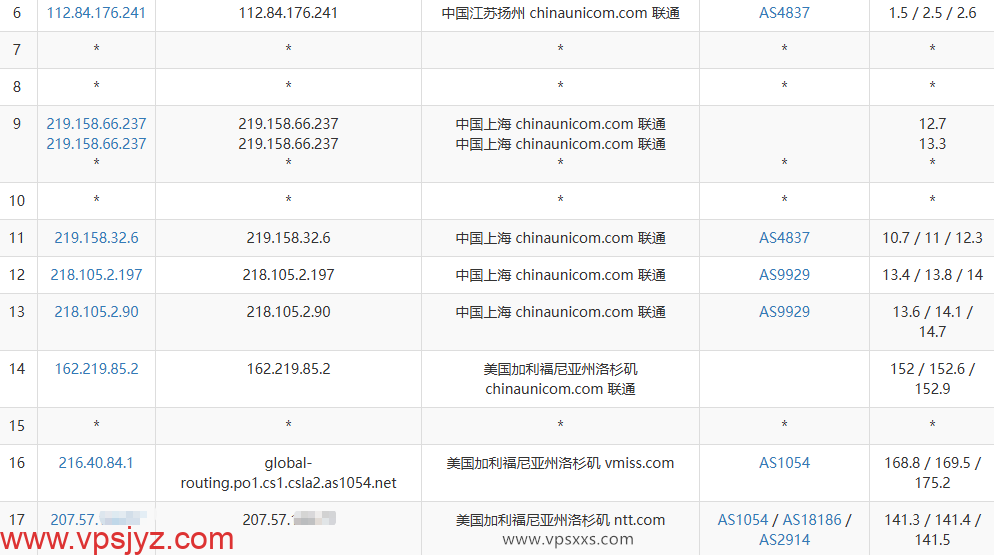Image resolution: width=994 pixels, height=555 pixels.
Task: Open IP link 162.219.85.2
Action: [96, 369]
